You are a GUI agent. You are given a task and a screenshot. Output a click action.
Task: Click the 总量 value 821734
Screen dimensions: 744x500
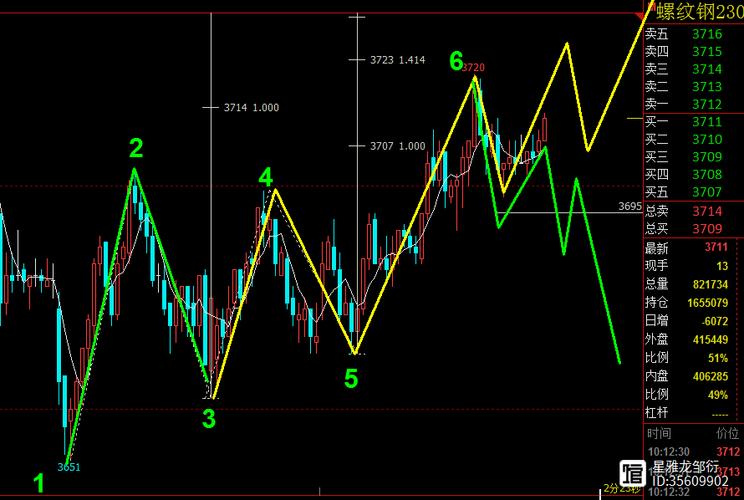(x=710, y=284)
